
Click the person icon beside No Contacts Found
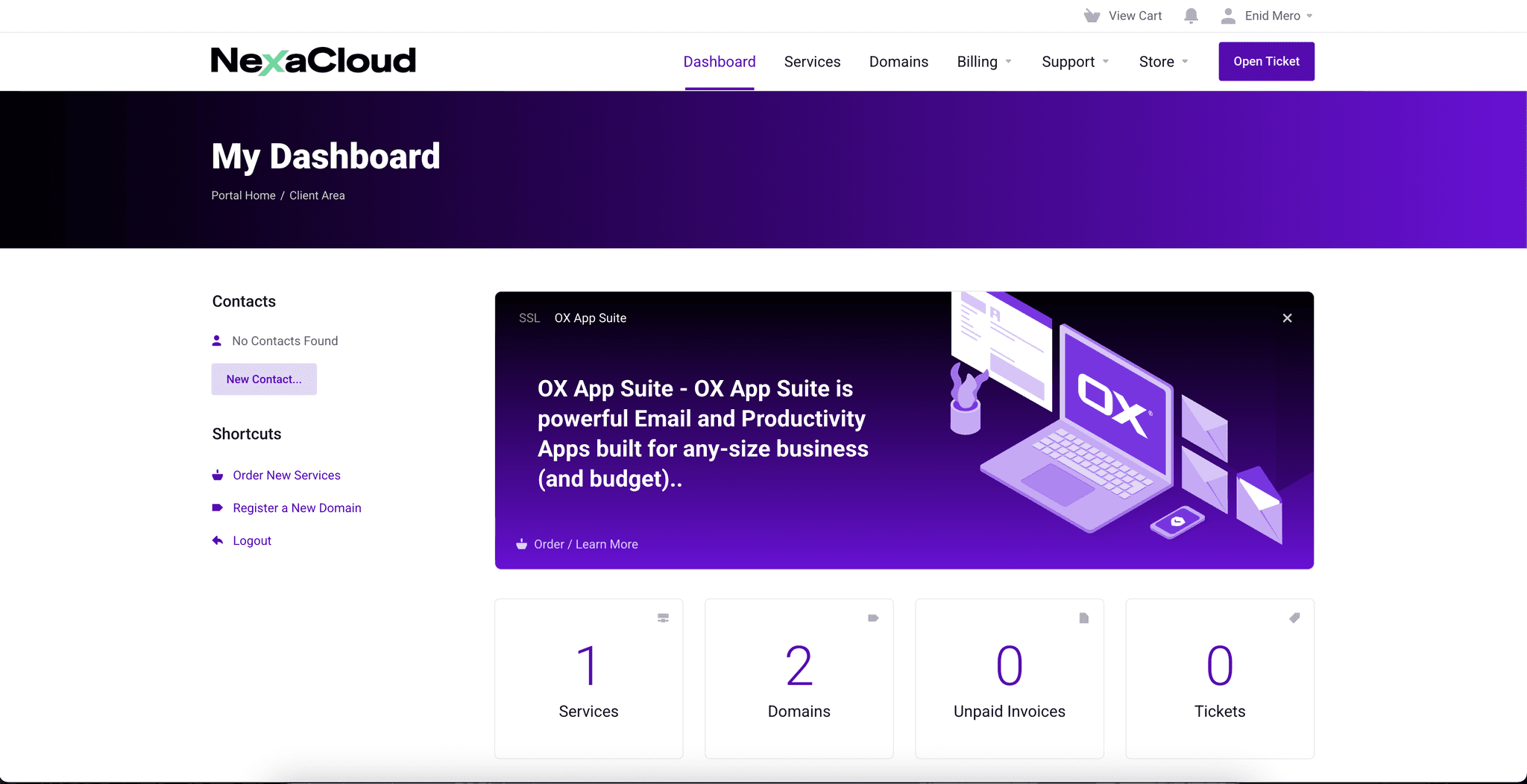[x=217, y=341]
